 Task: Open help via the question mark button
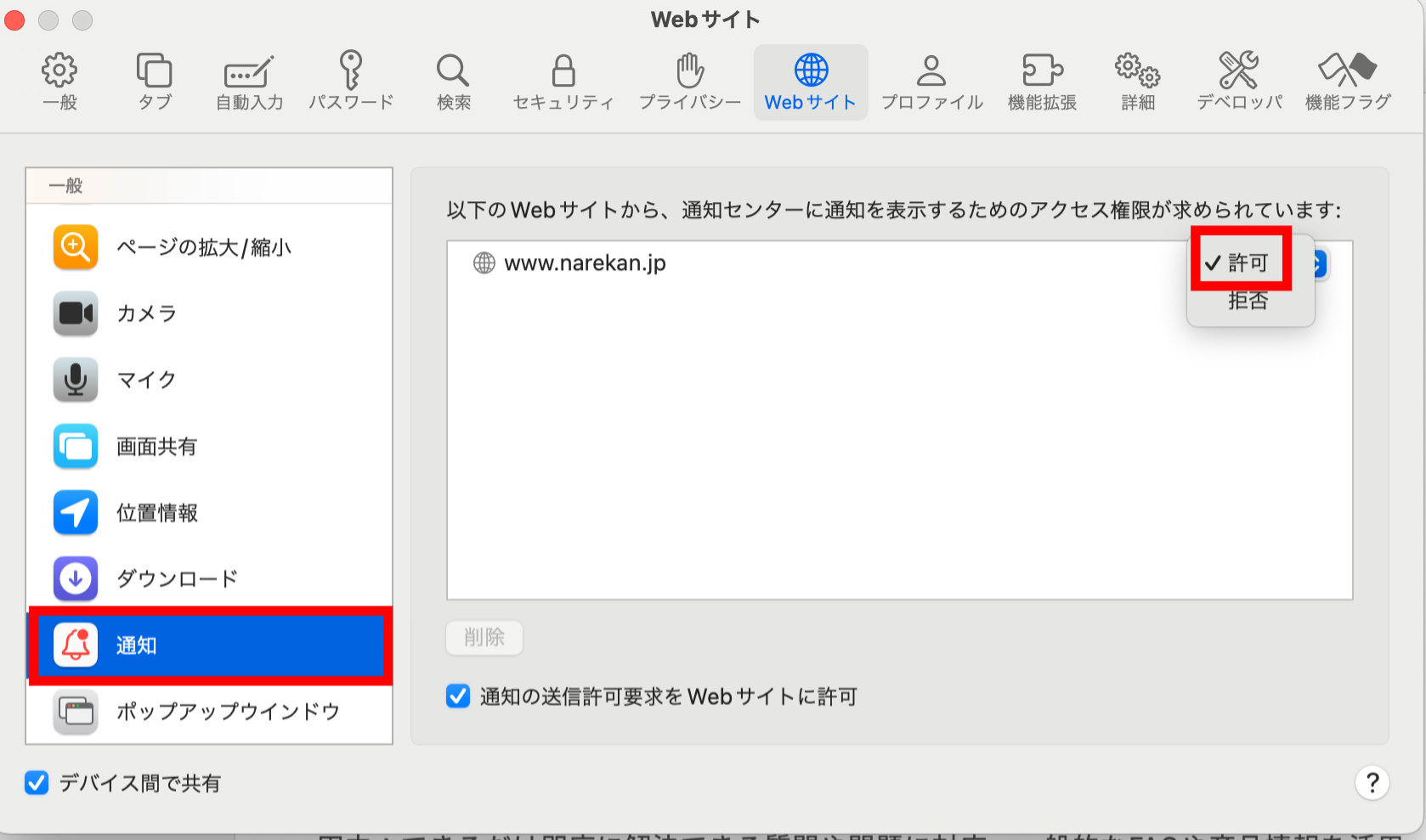(1372, 783)
